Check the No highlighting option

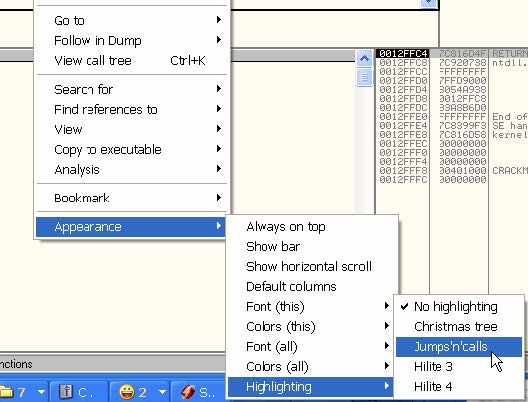pyautogui.click(x=458, y=306)
